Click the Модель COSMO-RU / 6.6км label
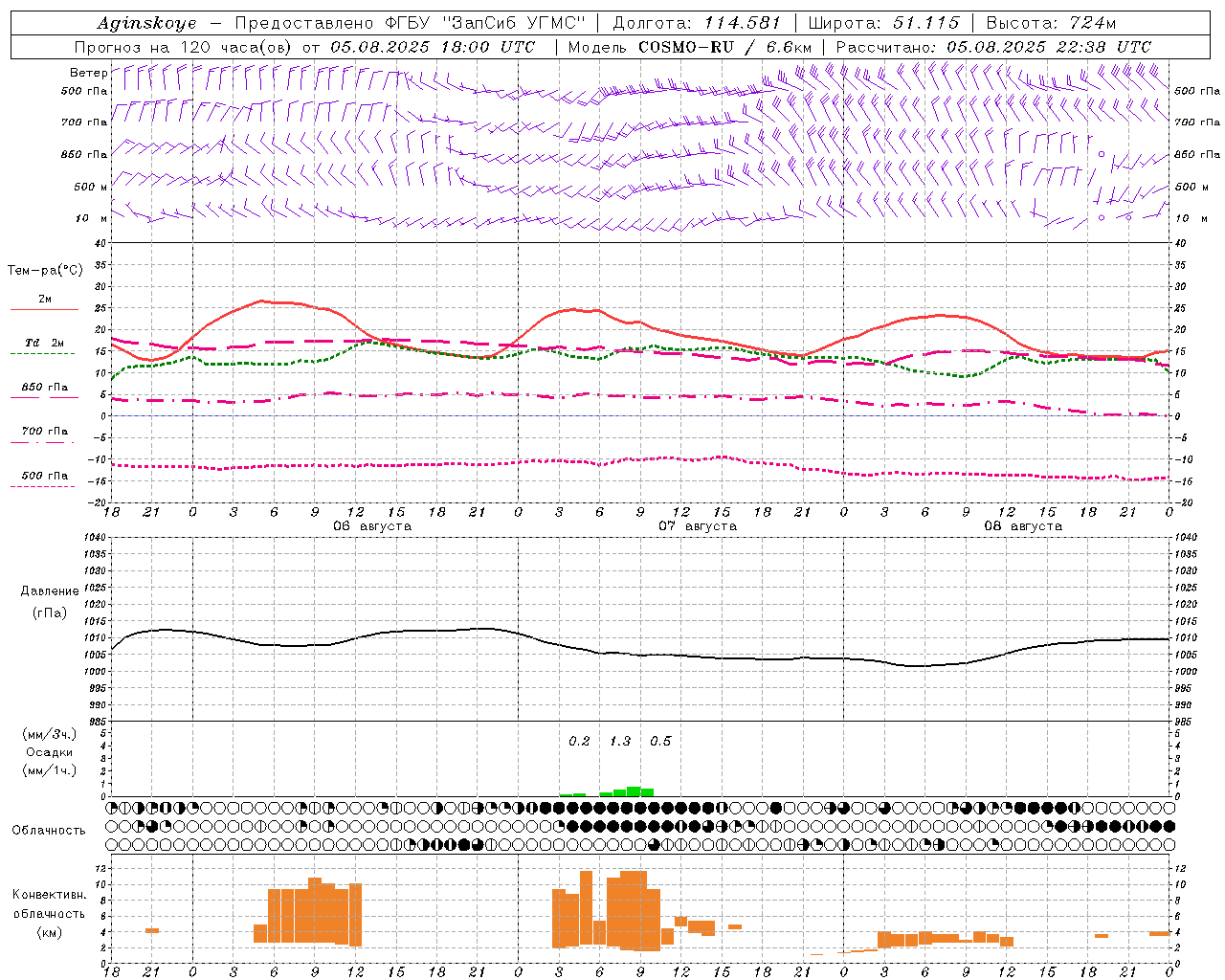Image resolution: width=1225 pixels, height=980 pixels. pos(690,47)
